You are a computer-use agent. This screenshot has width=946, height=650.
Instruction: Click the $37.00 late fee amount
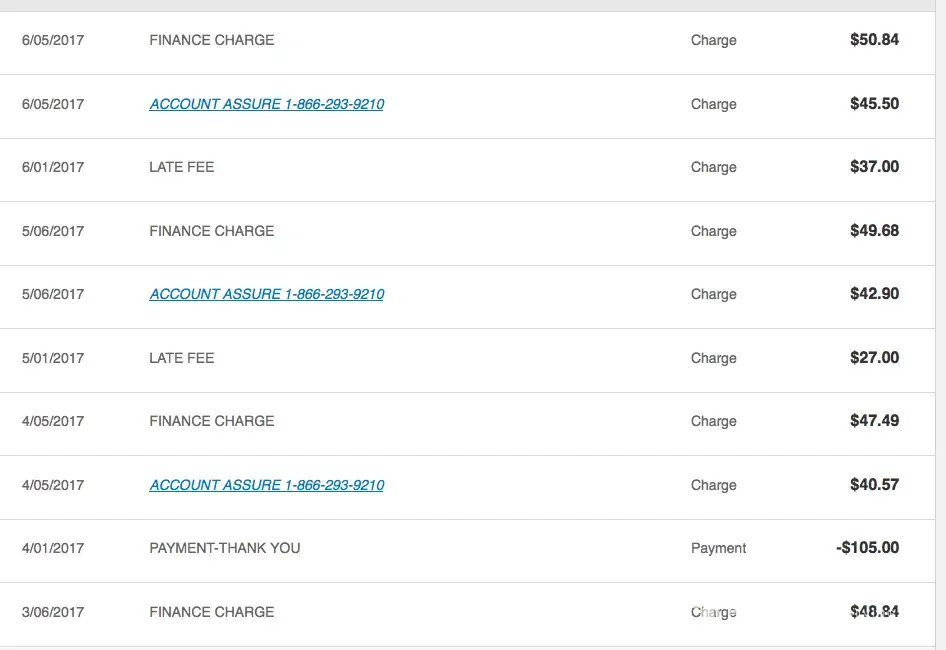pyautogui.click(x=874, y=167)
